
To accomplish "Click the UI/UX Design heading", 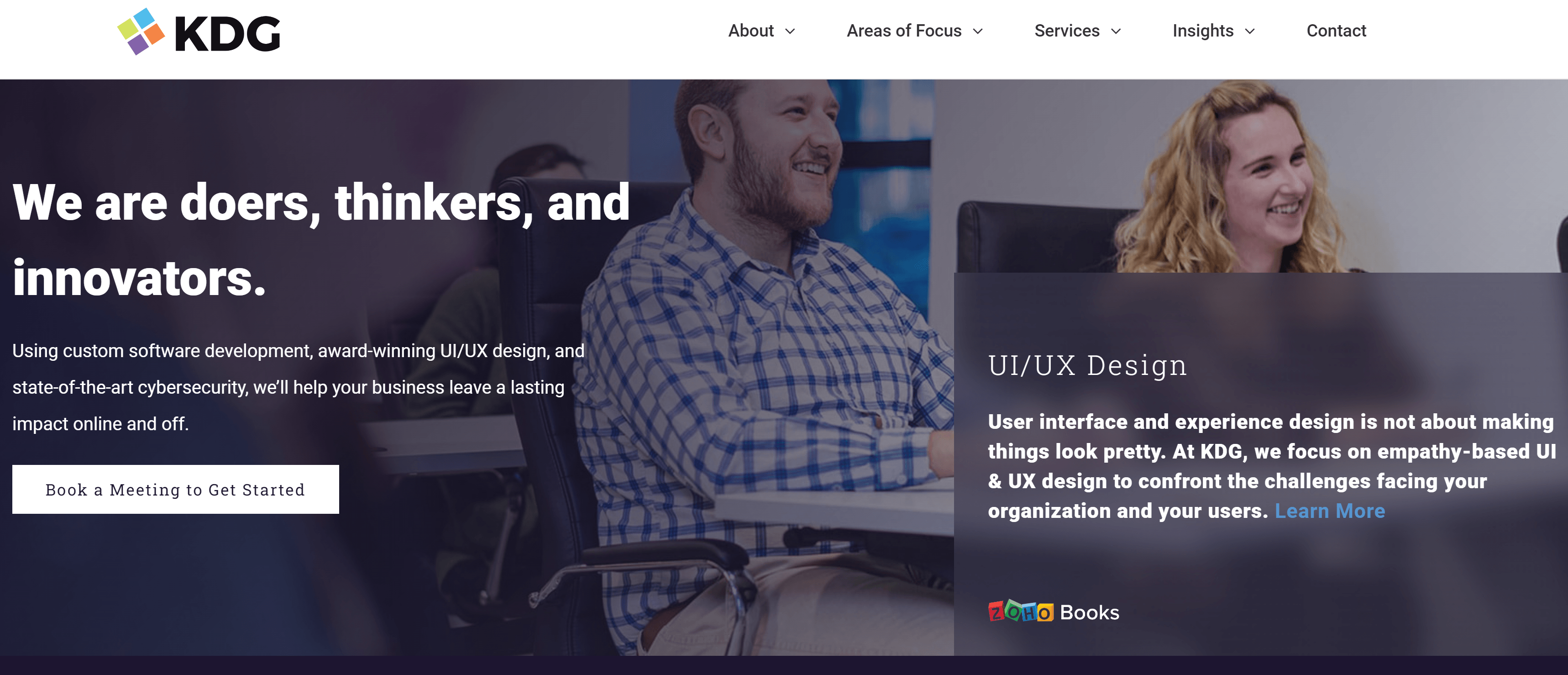I will (x=1087, y=365).
